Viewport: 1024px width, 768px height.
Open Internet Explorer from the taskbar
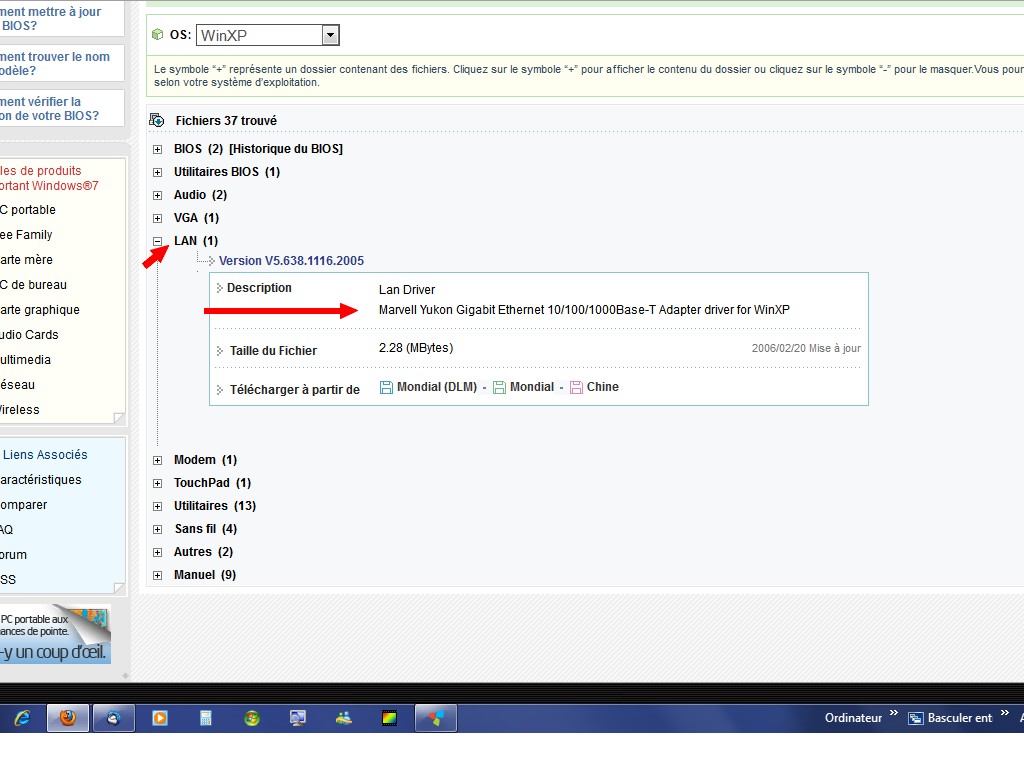click(23, 717)
